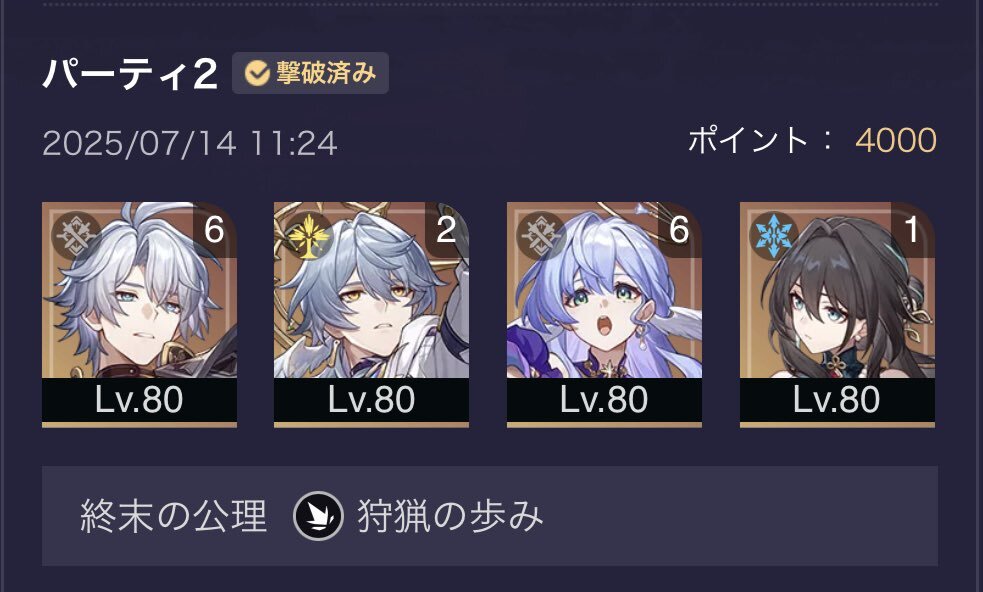The height and width of the screenshot is (592, 983).
Task: Click the checkmark icon in 撃破済み badge
Action: (x=257, y=73)
